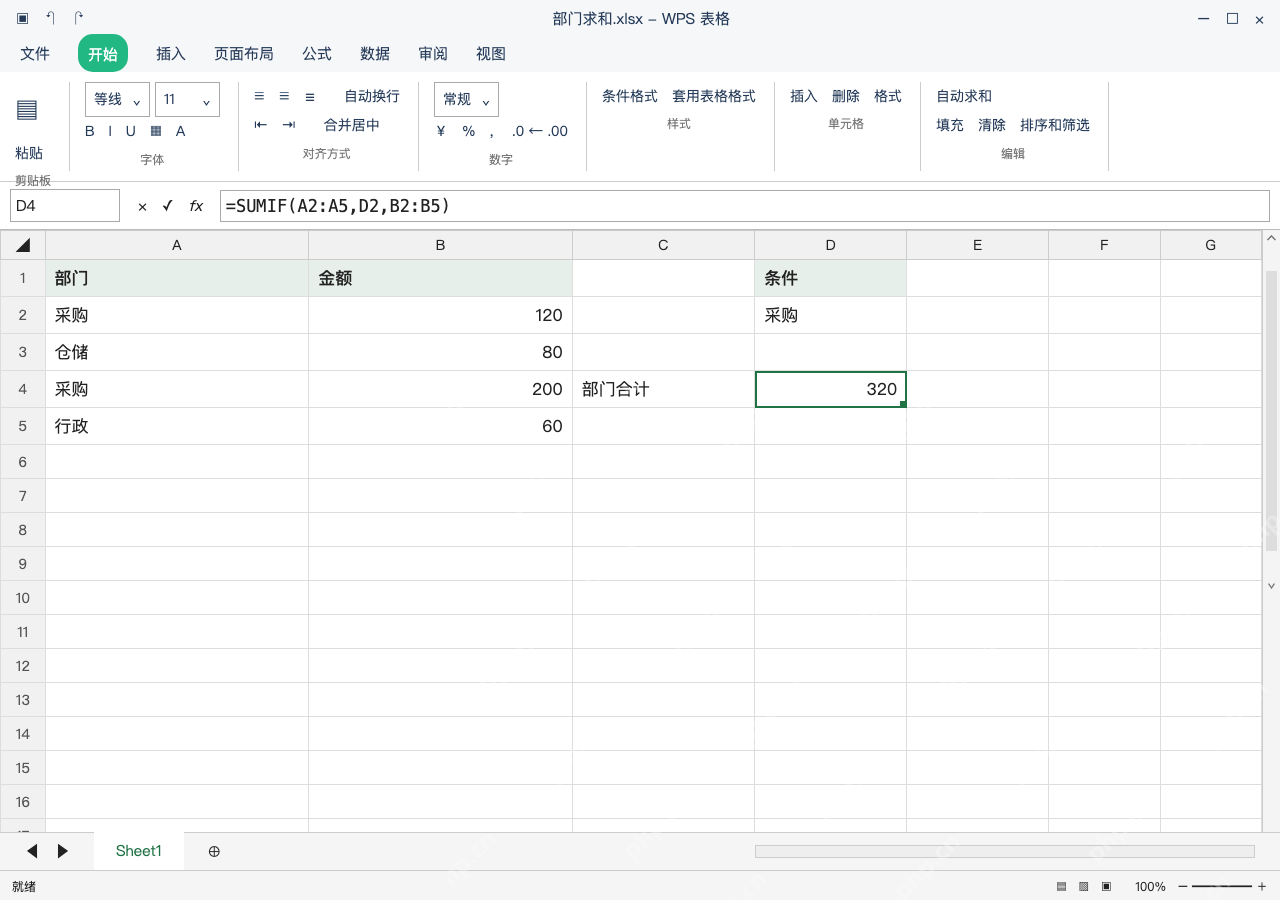
Task: Align cell text to the right
Action: tap(310, 96)
